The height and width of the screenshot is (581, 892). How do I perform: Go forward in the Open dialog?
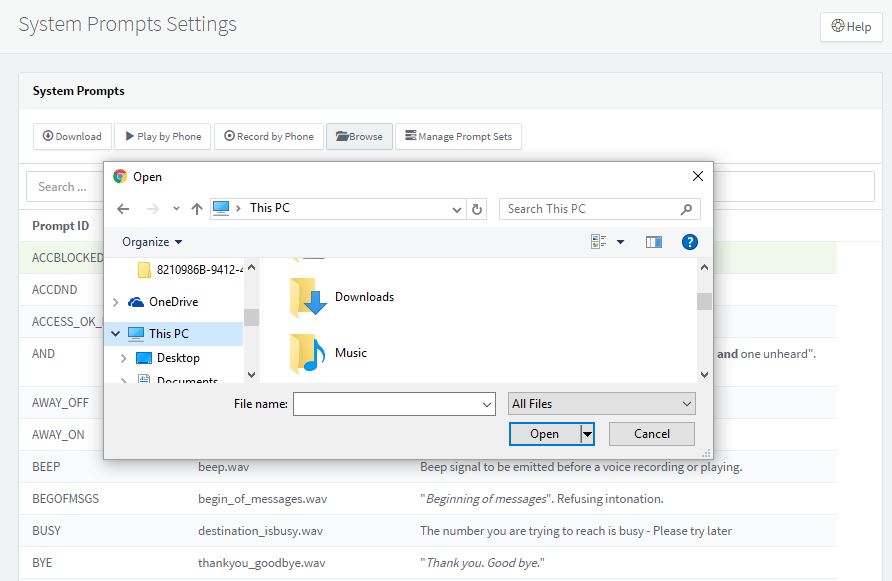pyautogui.click(x=152, y=209)
